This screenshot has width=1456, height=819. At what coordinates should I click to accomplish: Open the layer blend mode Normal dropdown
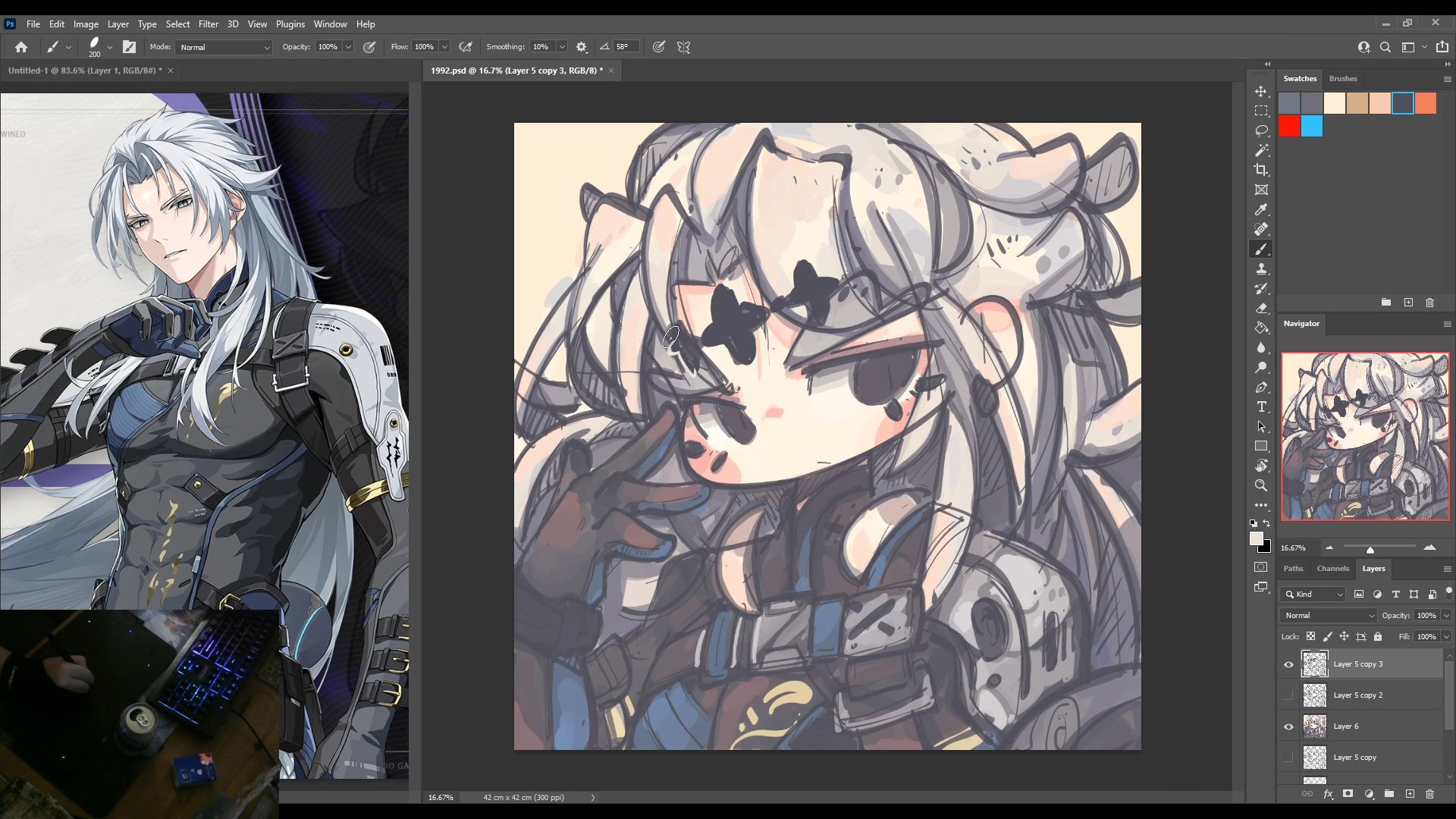coord(1329,616)
